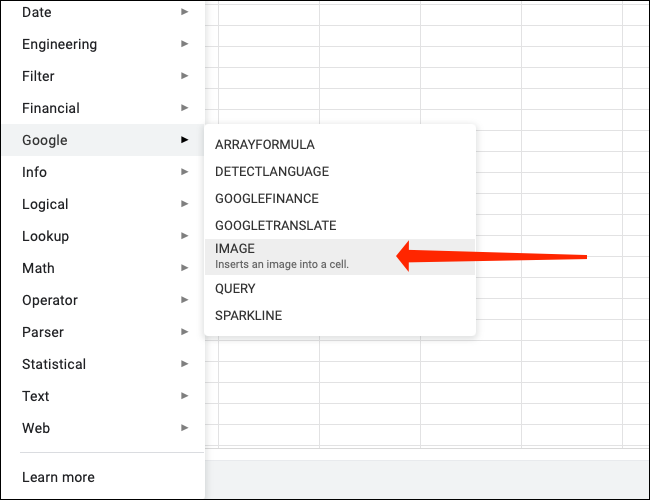Click the Learn more link

click(x=58, y=477)
